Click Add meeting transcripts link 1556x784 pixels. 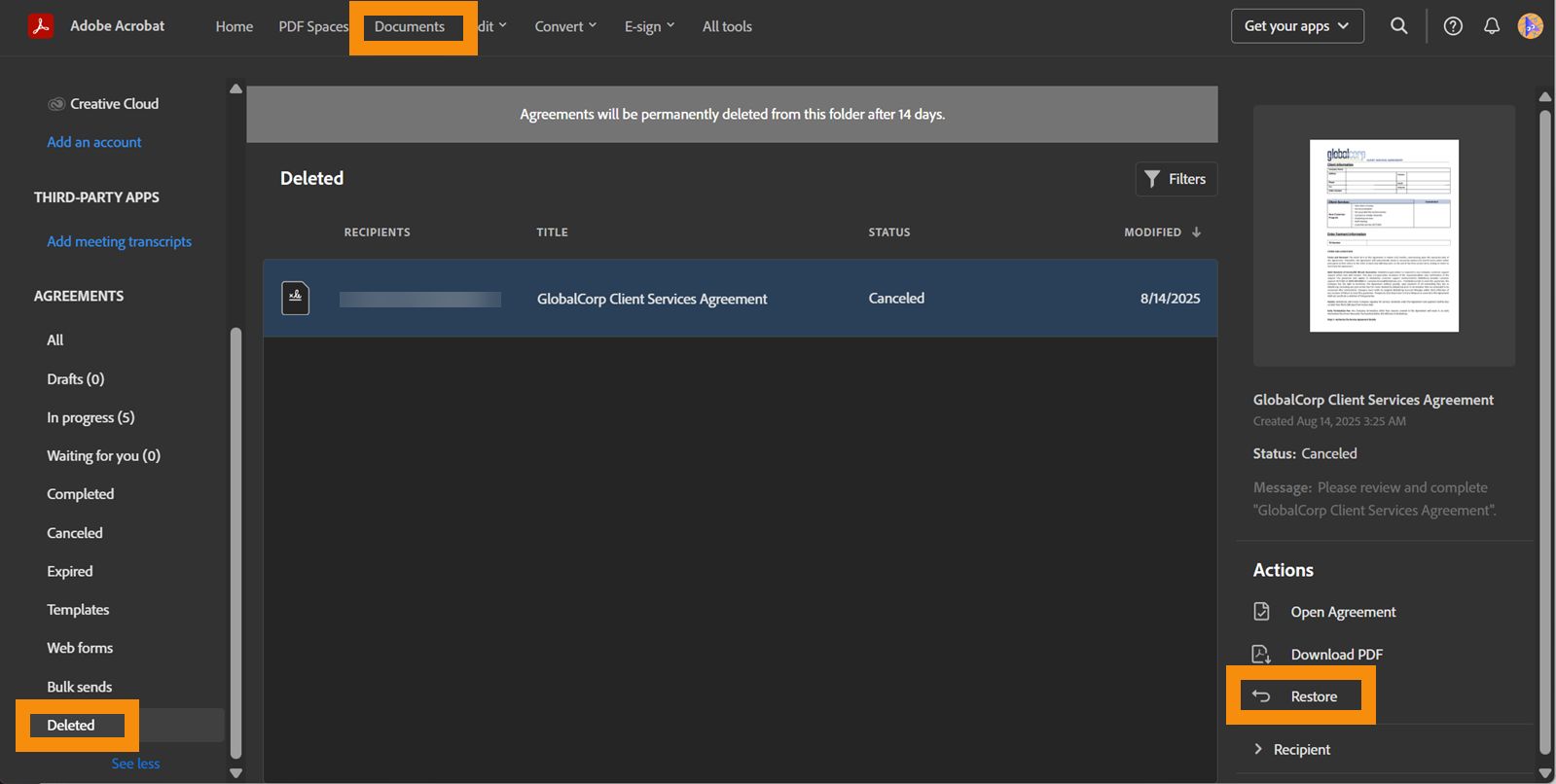120,241
